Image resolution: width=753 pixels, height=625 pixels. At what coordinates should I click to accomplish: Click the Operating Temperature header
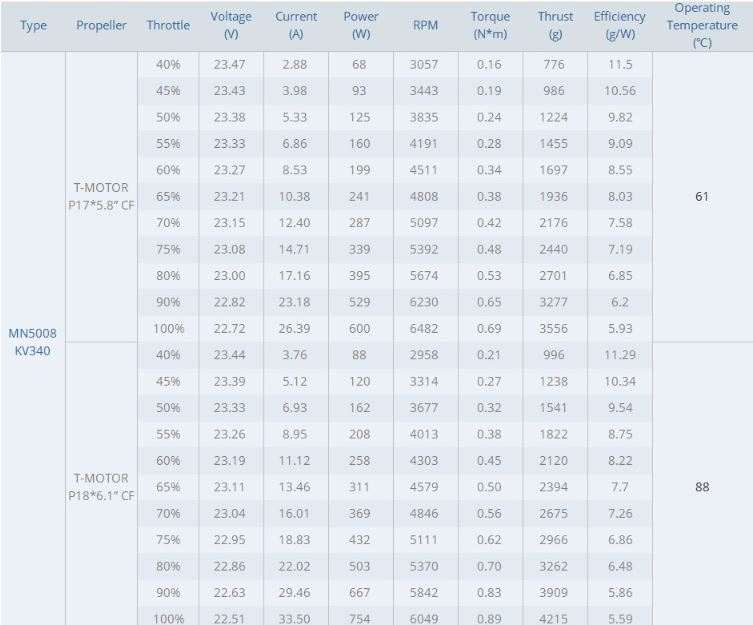[702, 25]
